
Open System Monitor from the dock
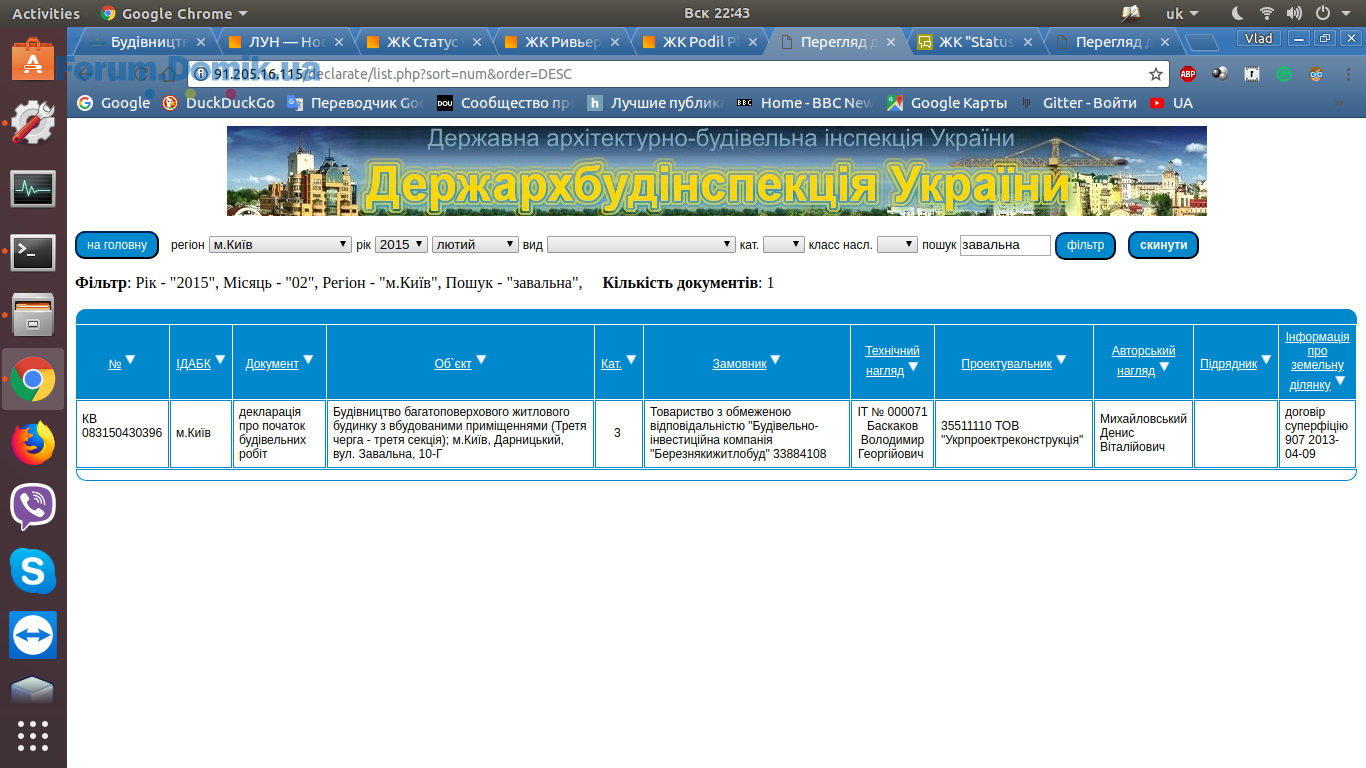[x=33, y=189]
